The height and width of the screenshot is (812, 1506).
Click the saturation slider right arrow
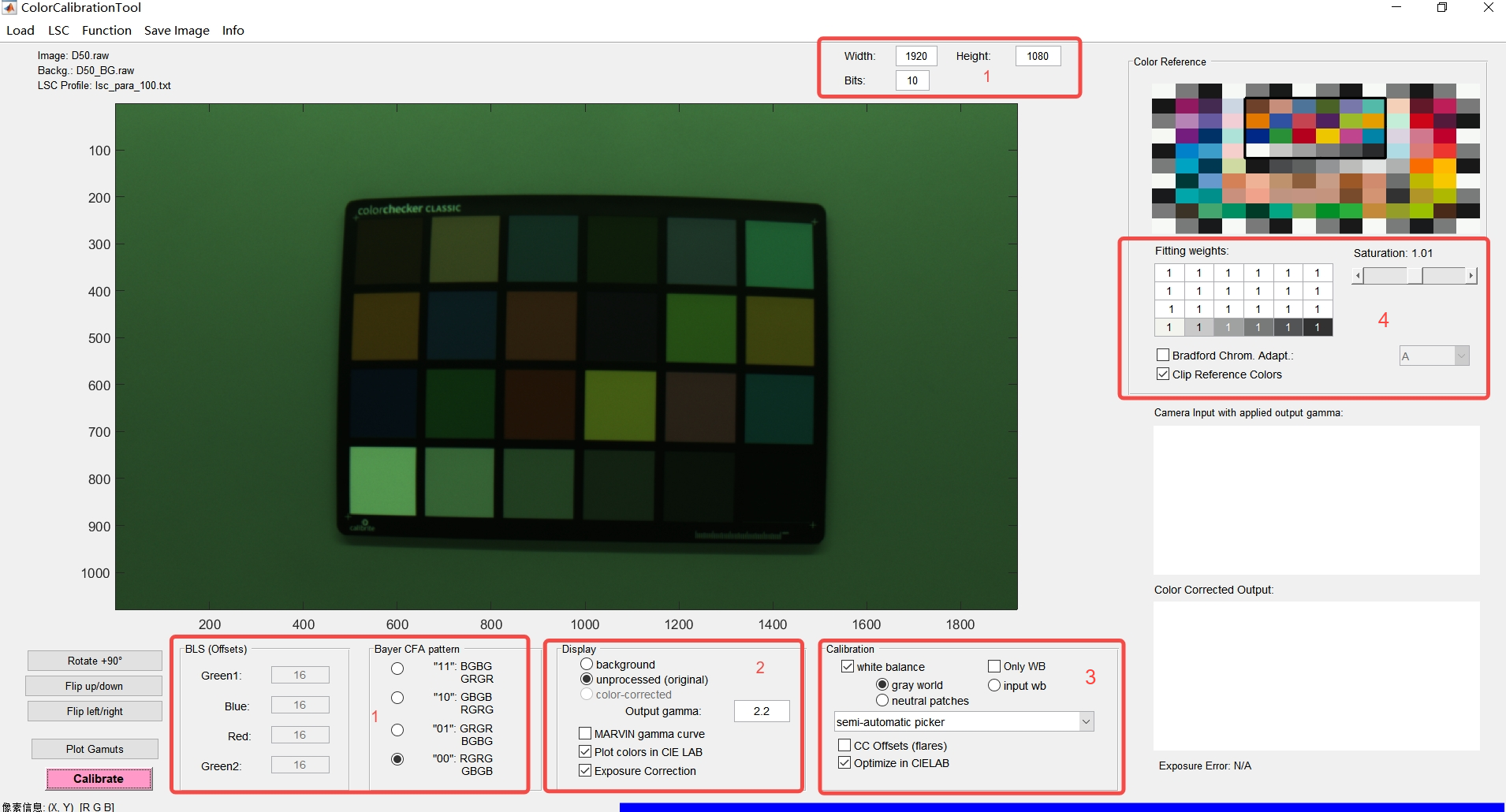pos(1471,276)
